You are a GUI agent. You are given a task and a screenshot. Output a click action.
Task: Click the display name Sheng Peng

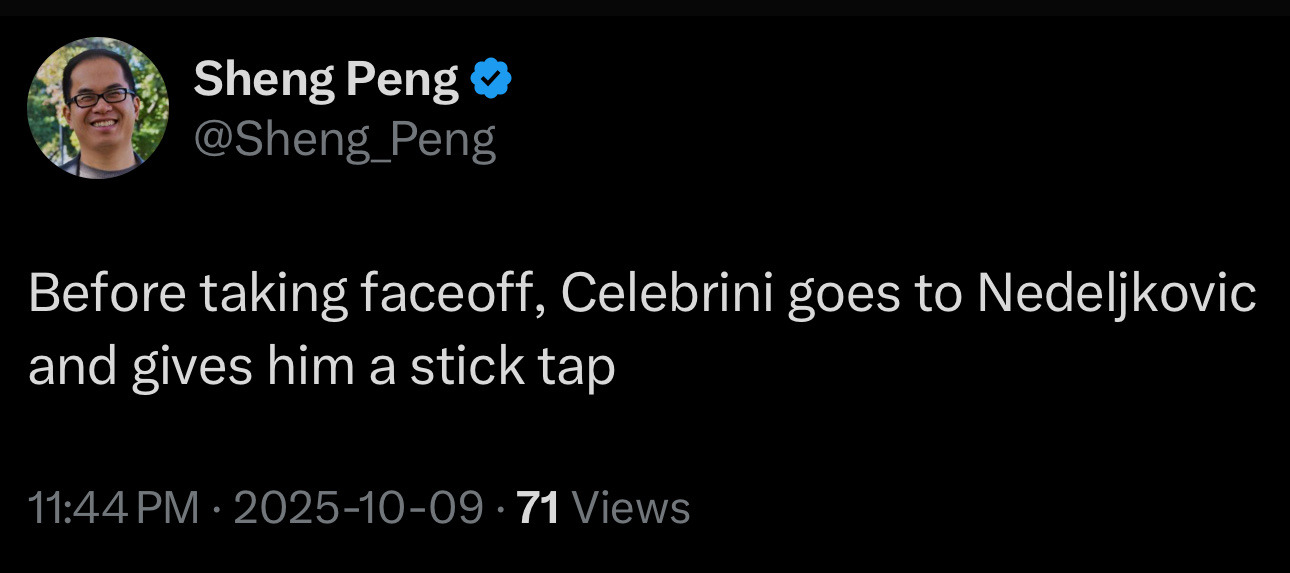coord(326,79)
